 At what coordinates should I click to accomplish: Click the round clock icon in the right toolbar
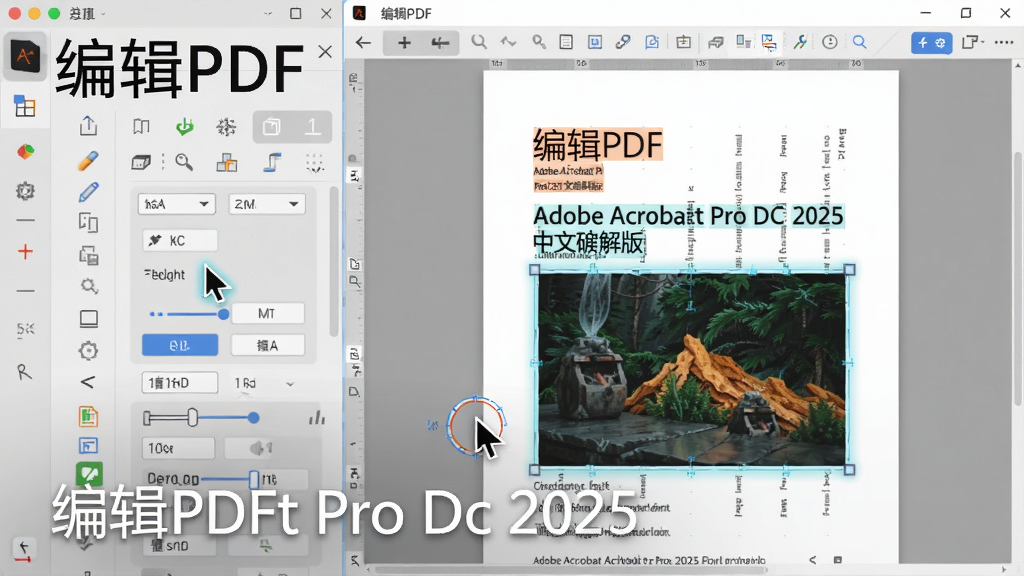point(829,42)
